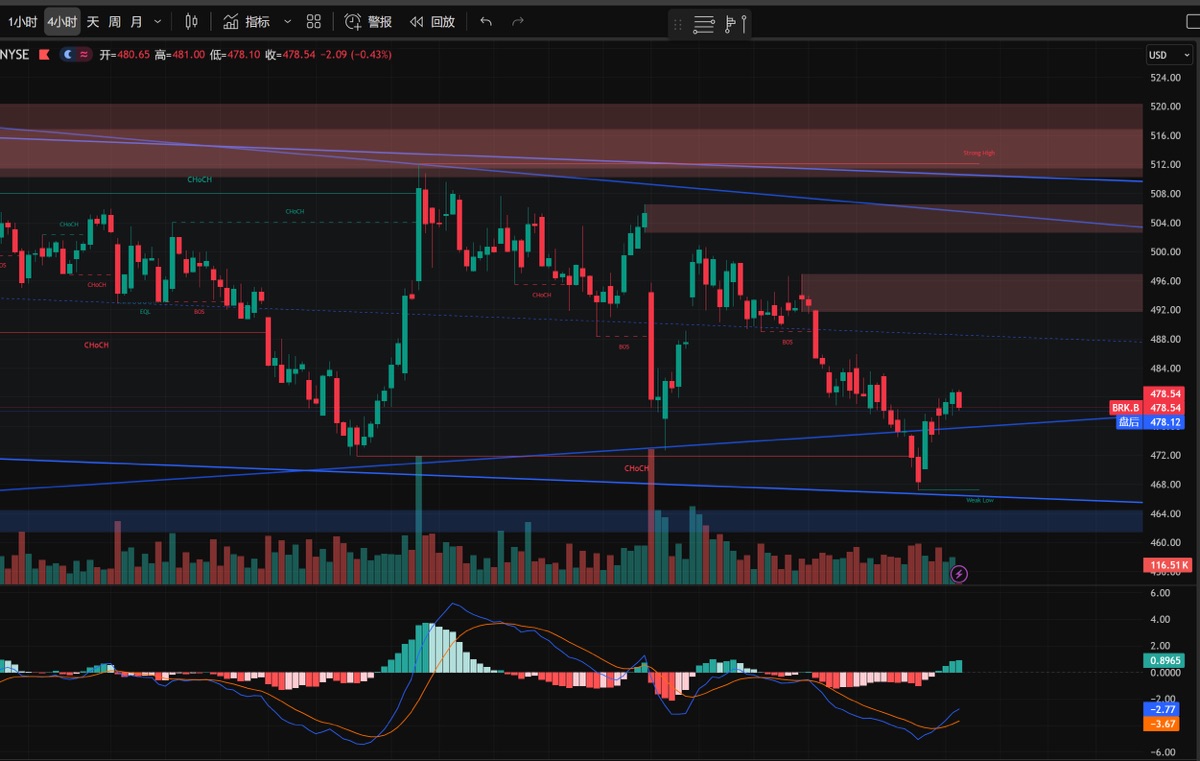Image resolution: width=1200 pixels, height=761 pixels.
Task: Select the 月 monthly timeframe
Action: tap(137, 21)
